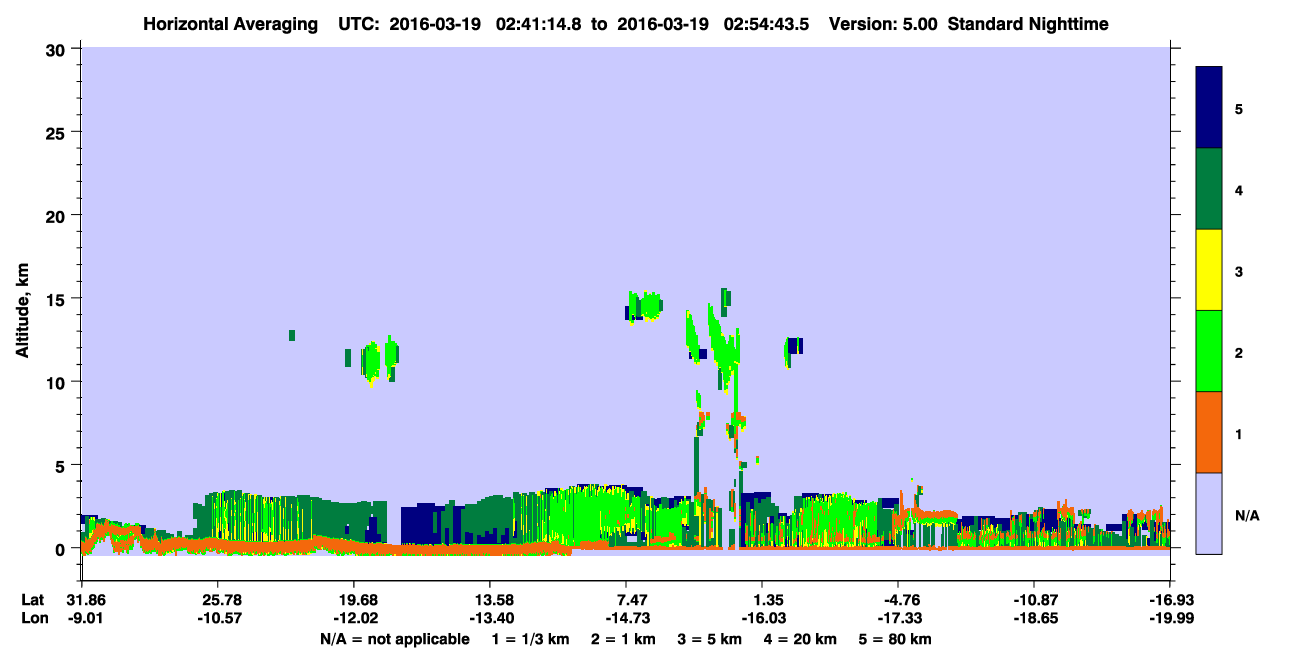Viewport: 1300px width, 667px height.
Task: Click the altitude tick label 15
Action: click(x=58, y=299)
